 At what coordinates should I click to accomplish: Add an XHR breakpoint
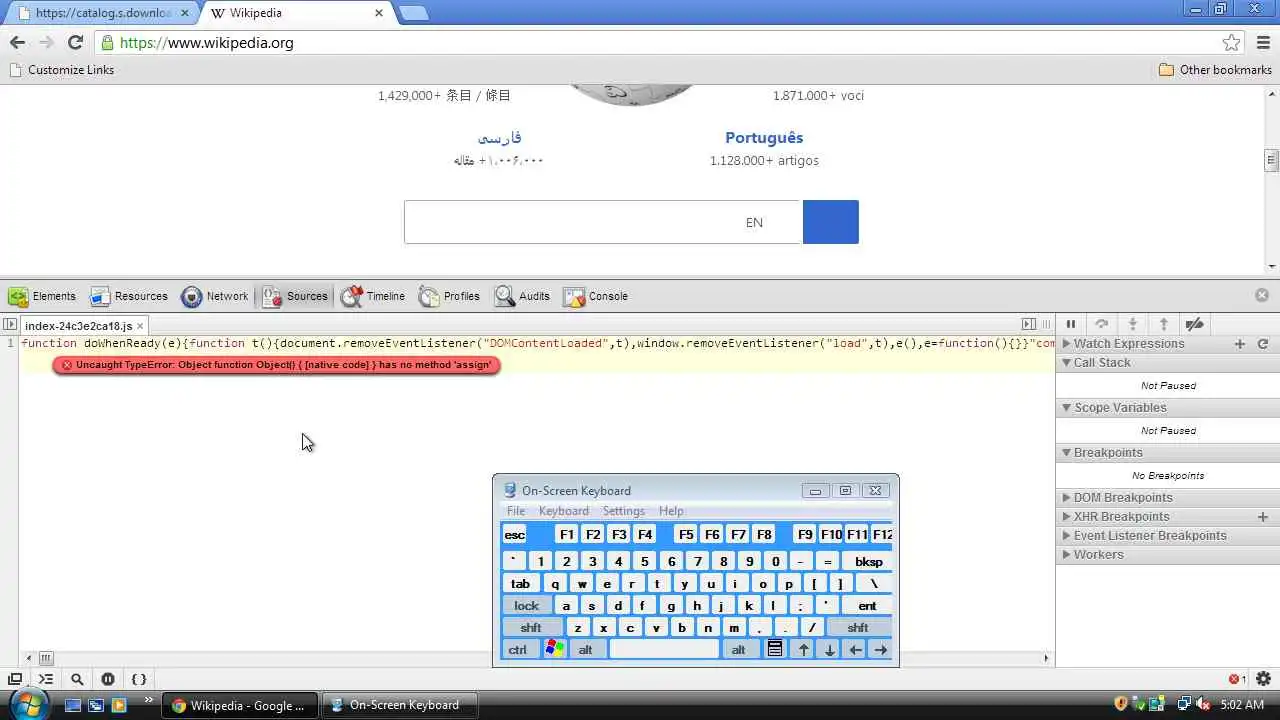coord(1263,517)
